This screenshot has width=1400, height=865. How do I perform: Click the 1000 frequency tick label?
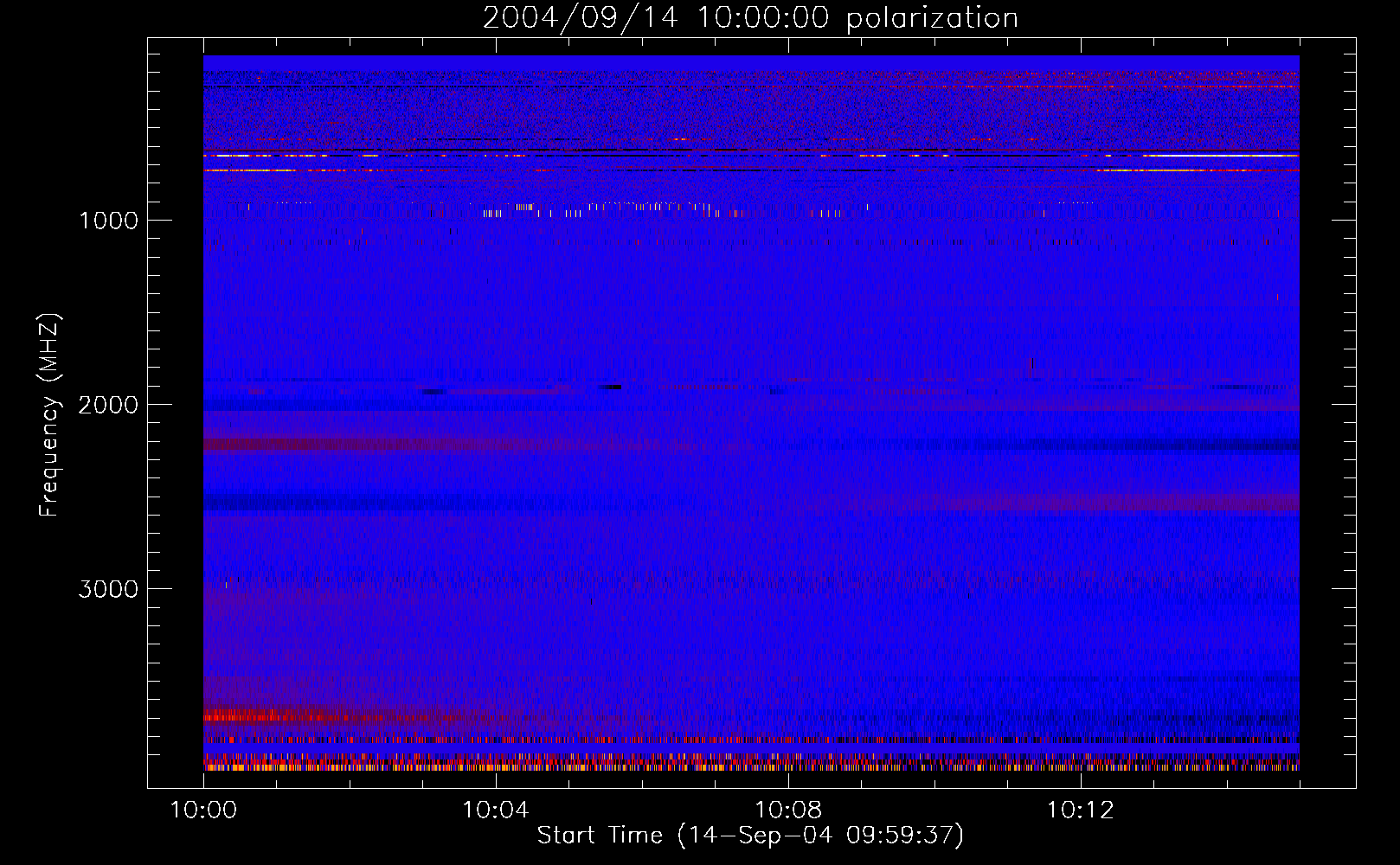coord(108,221)
